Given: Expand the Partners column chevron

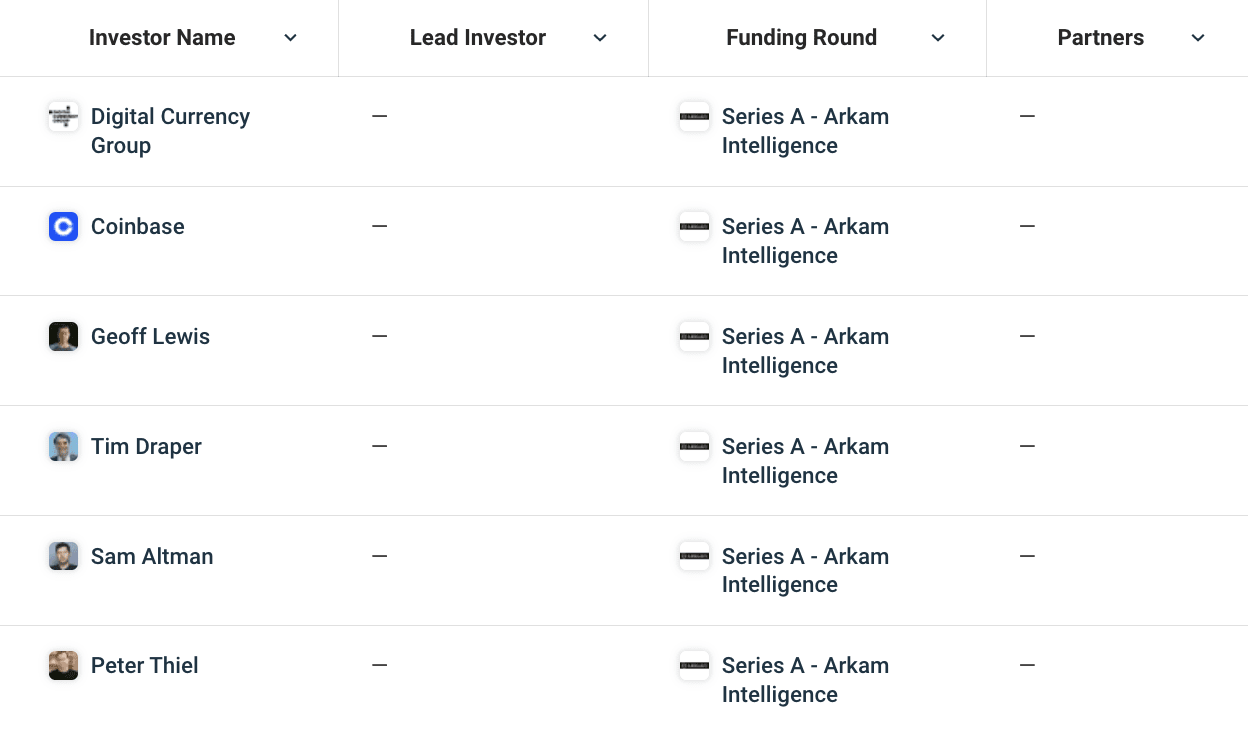Looking at the screenshot, I should pos(1198,38).
